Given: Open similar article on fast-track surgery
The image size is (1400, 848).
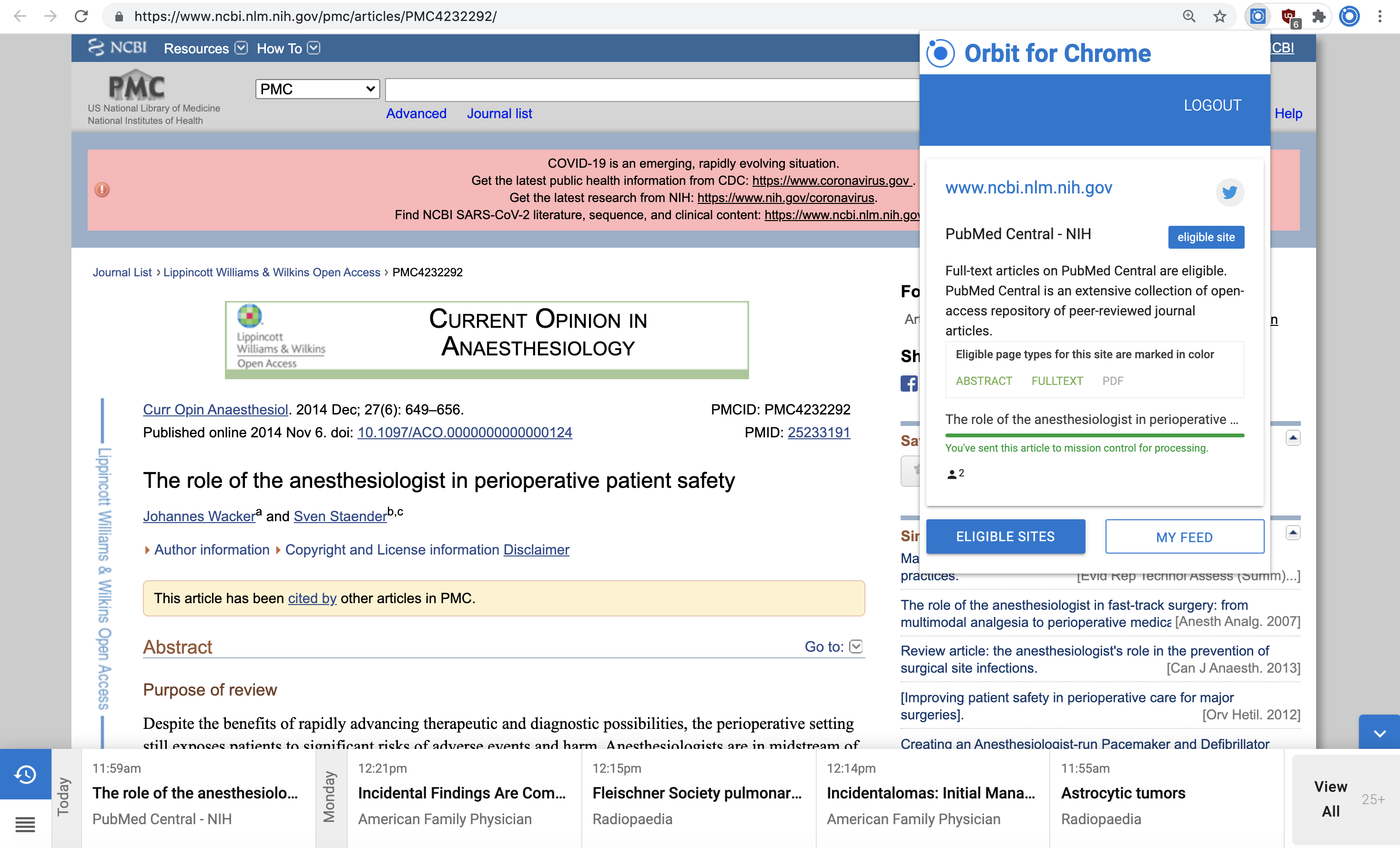Looking at the screenshot, I should click(x=1074, y=614).
